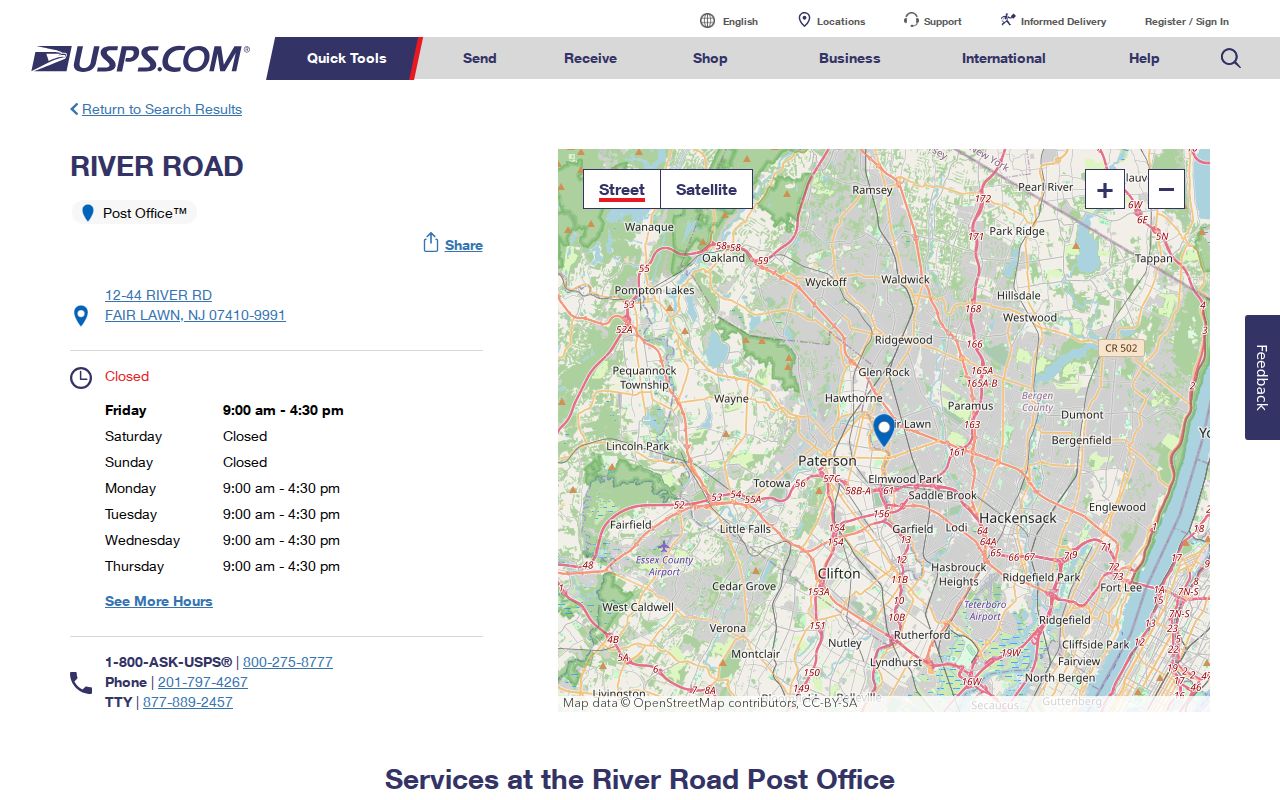
Task: Call 800-275-8777 link
Action: (x=288, y=662)
